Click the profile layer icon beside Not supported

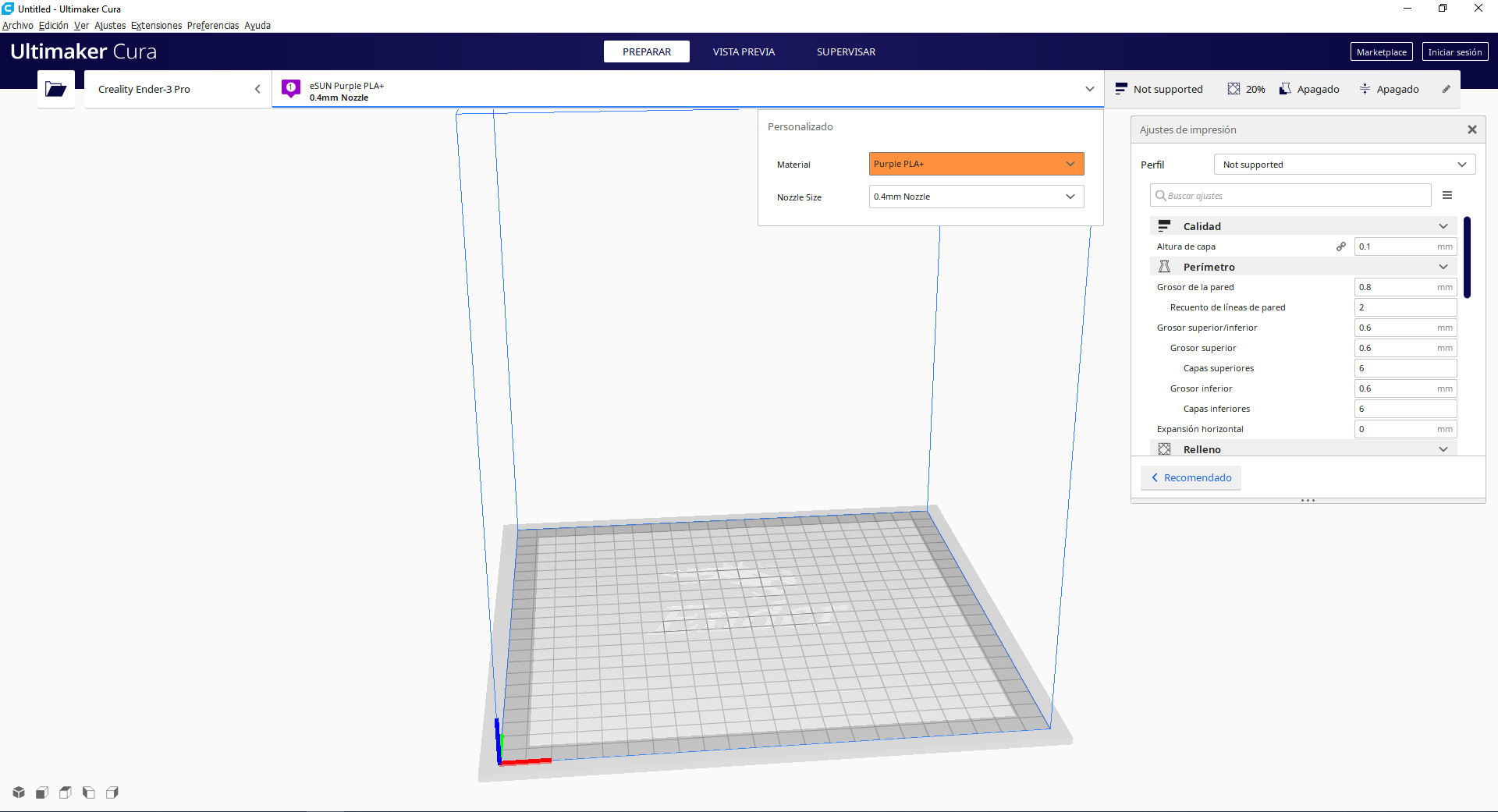tap(1121, 89)
